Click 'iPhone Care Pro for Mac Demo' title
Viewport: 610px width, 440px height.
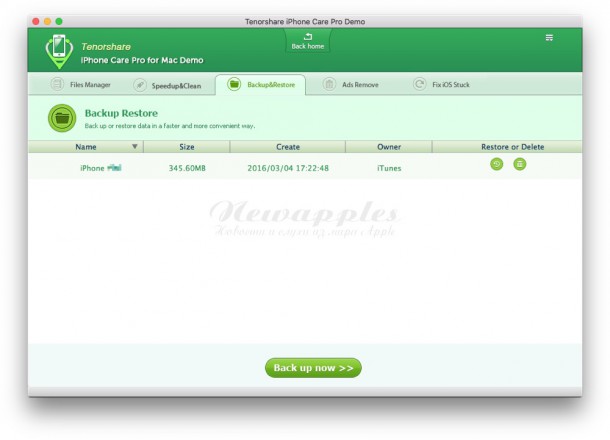coord(142,60)
